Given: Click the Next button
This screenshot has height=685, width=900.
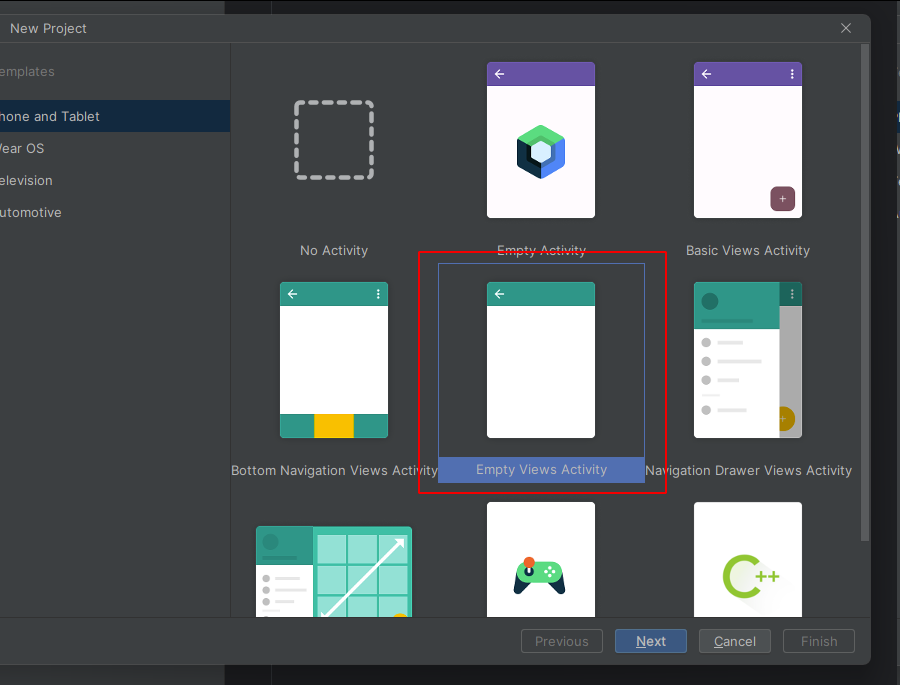Looking at the screenshot, I should point(650,641).
